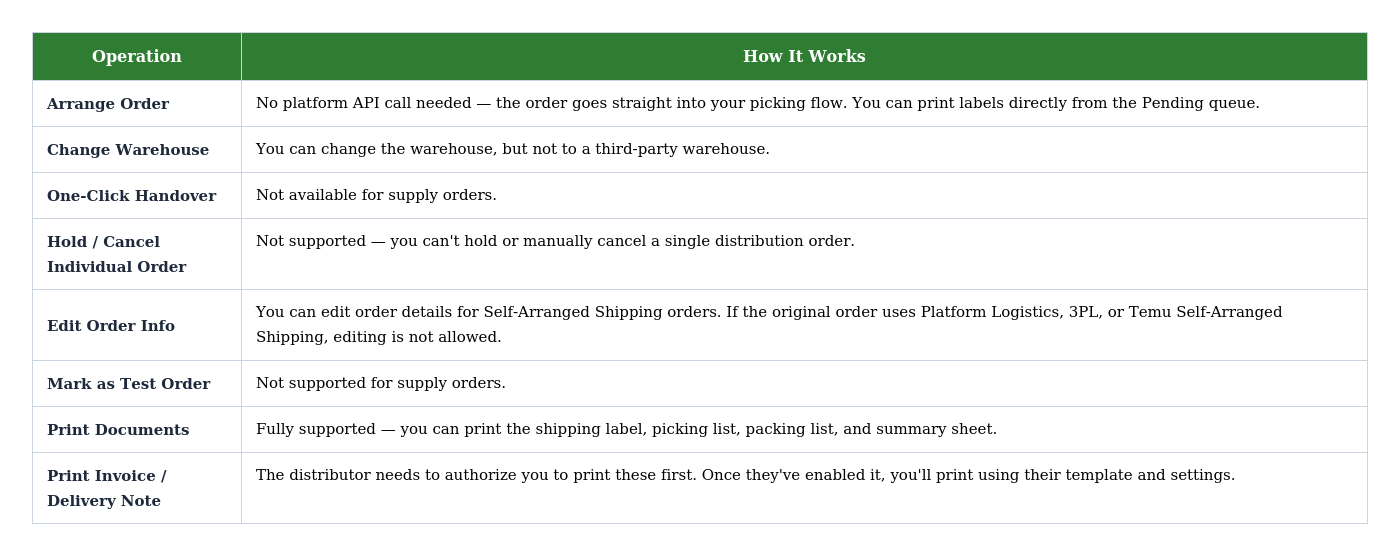Click the 'No platform API call needed' text
Image resolution: width=1400 pixels, height=556 pixels.
360,104
